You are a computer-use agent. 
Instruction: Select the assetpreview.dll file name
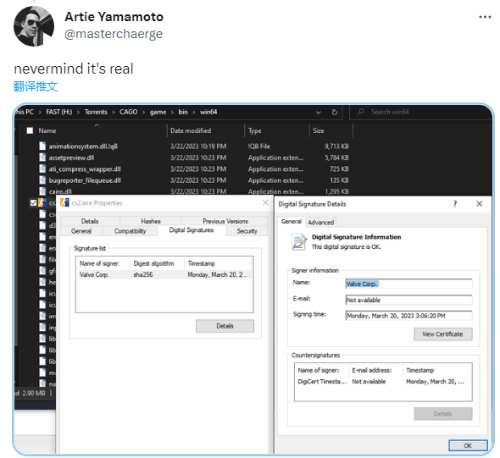point(71,158)
